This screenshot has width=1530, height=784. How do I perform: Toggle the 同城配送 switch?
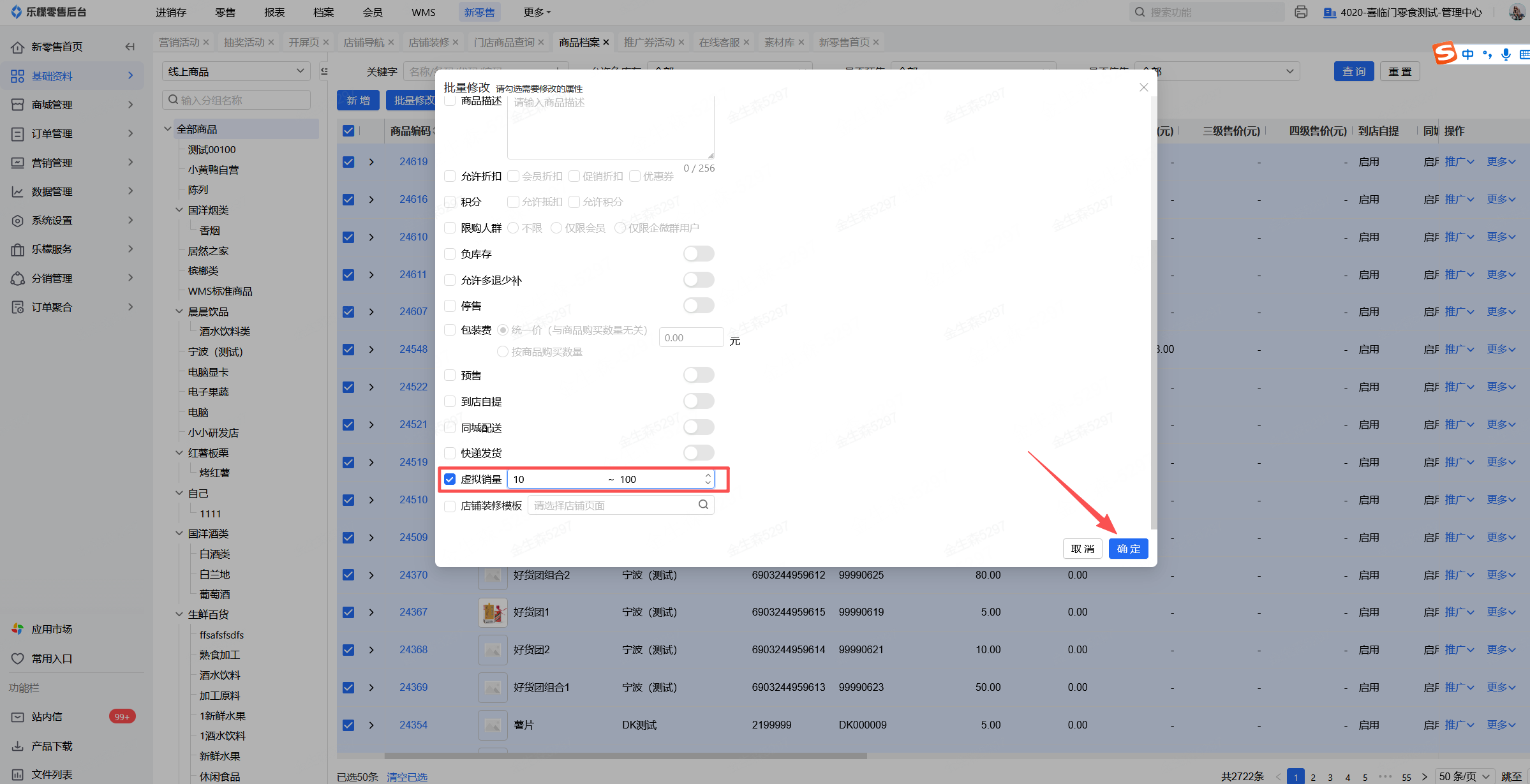[x=698, y=427]
